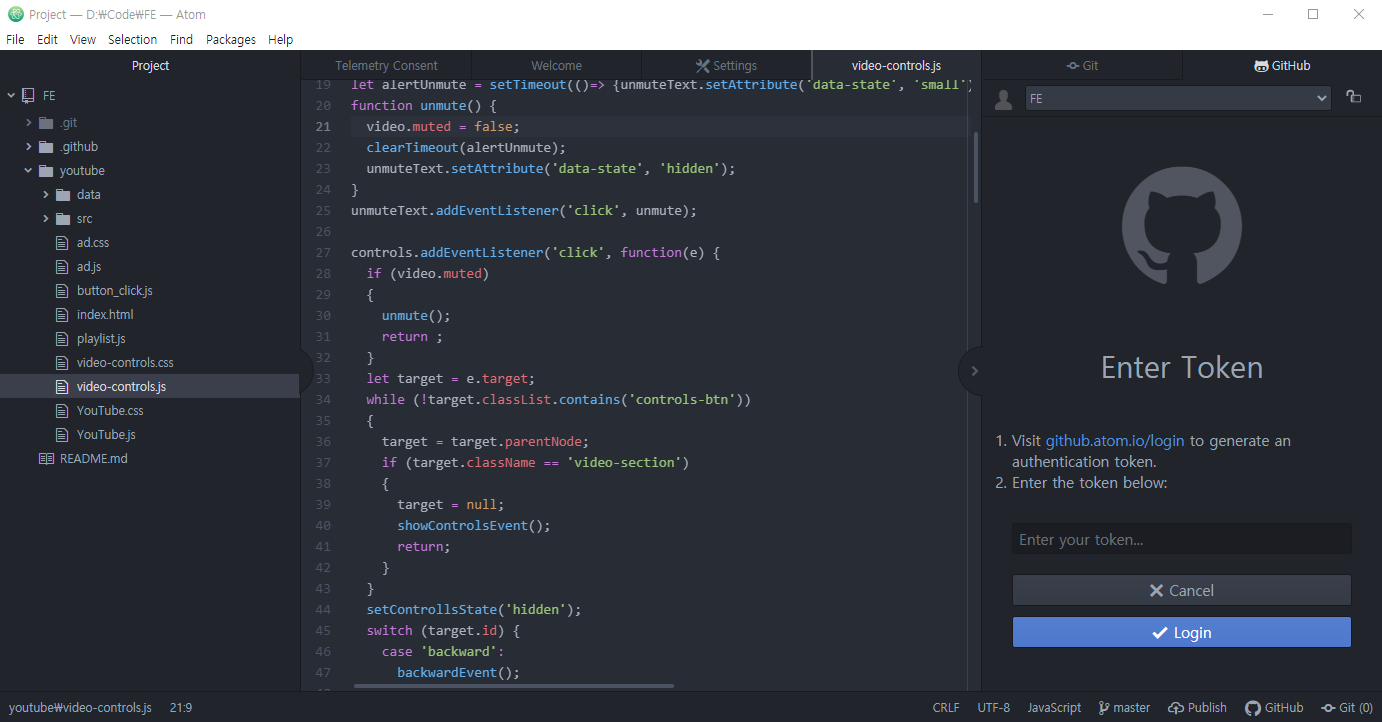Open ad.js in the tree
1382x722 pixels.
pos(89,267)
